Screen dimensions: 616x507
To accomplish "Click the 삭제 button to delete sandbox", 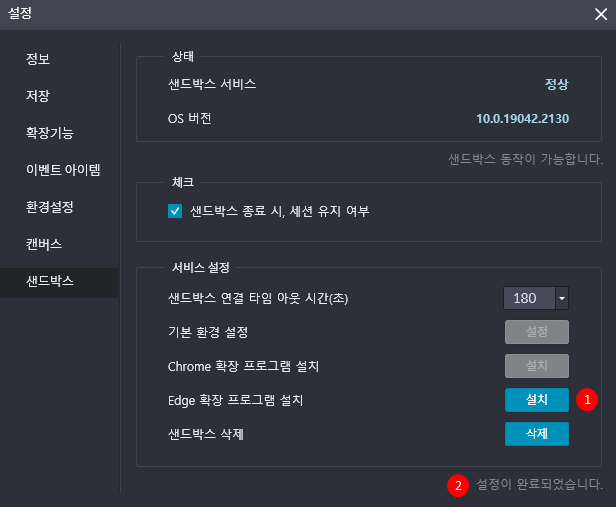I will tap(537, 434).
